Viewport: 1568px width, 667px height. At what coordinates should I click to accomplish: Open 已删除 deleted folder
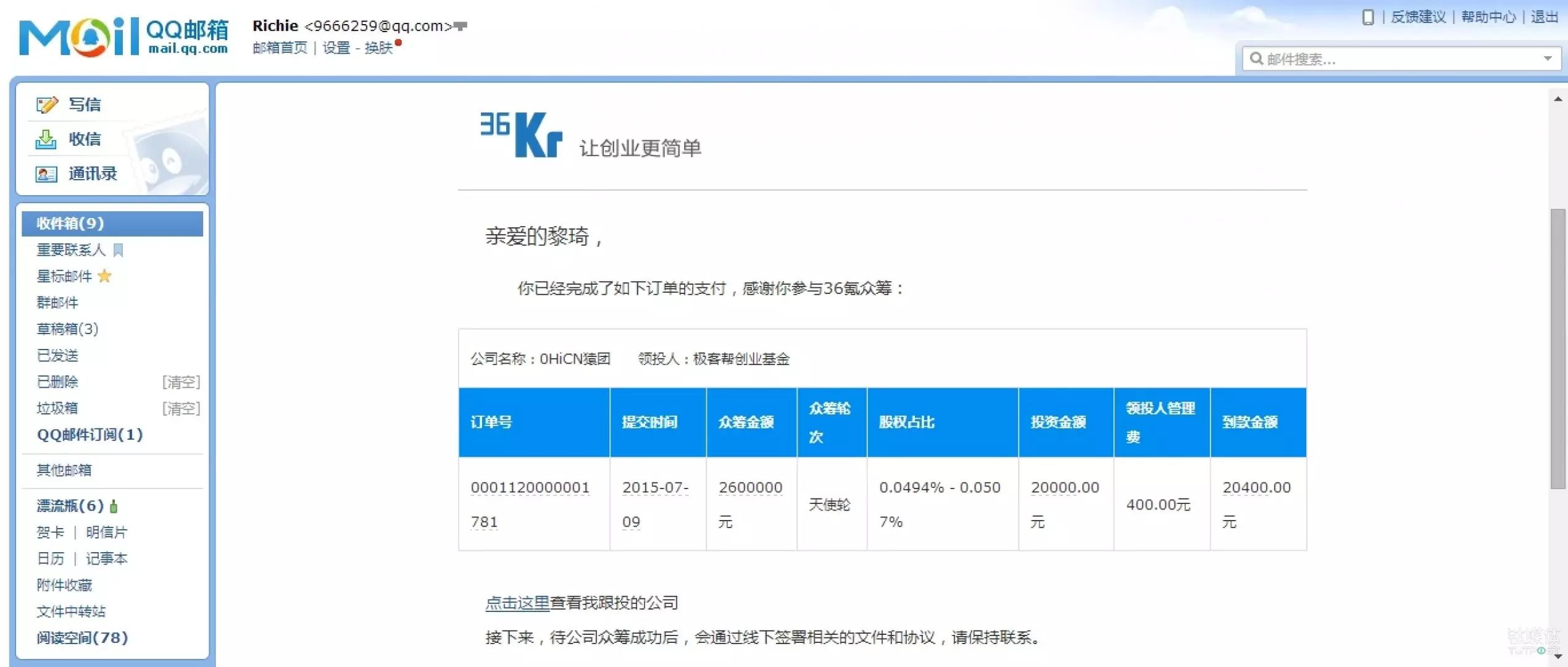[x=57, y=382]
